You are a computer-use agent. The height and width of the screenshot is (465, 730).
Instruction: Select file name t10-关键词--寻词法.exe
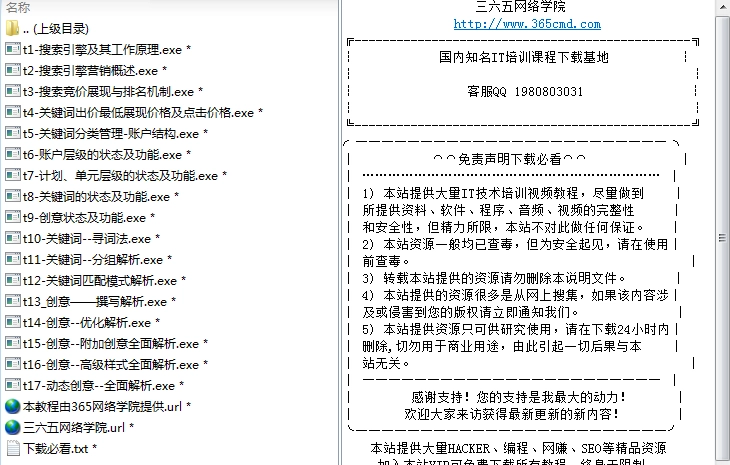(x=87, y=239)
